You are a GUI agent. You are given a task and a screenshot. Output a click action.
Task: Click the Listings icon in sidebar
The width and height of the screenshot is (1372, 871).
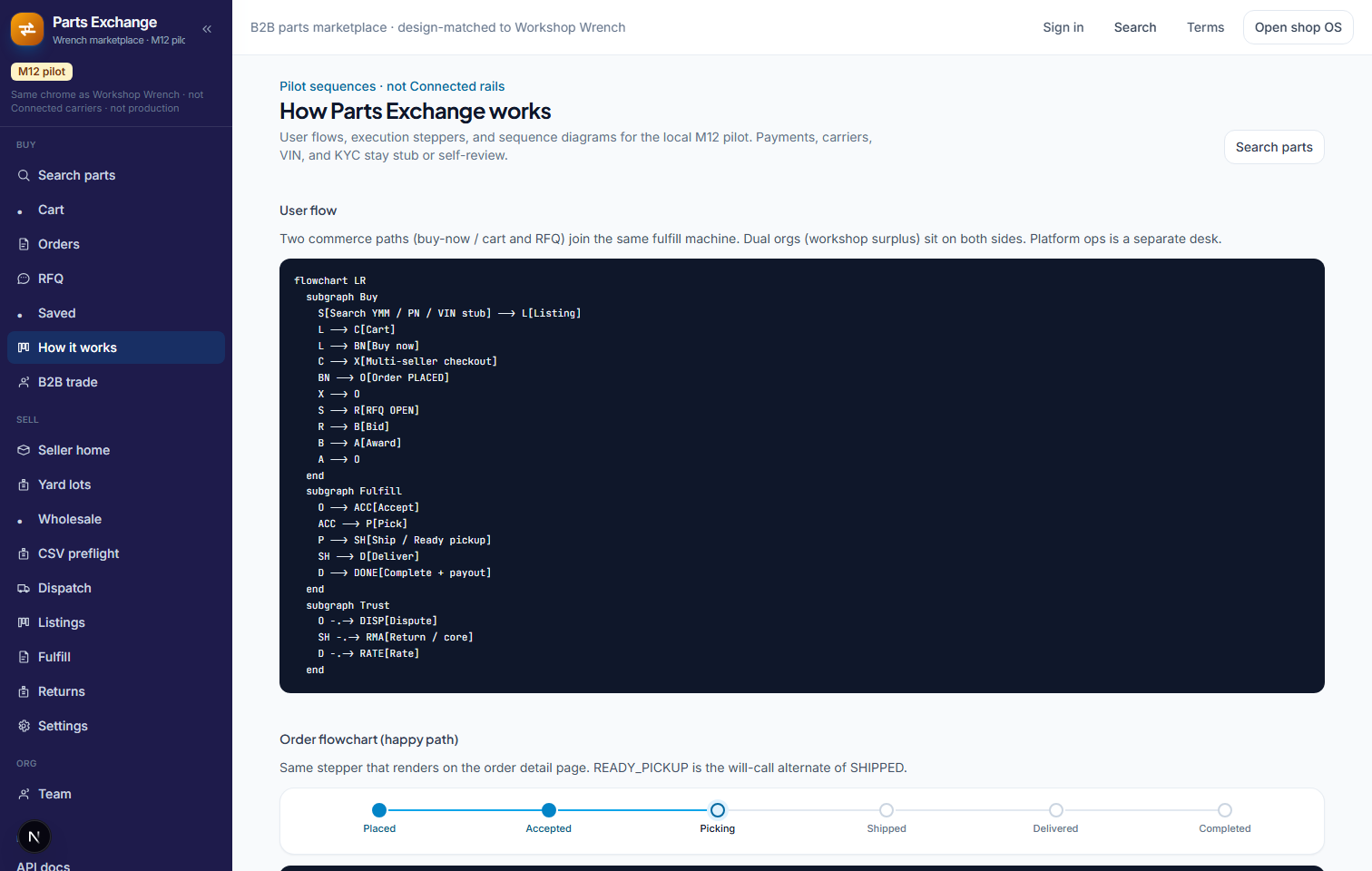pos(24,622)
